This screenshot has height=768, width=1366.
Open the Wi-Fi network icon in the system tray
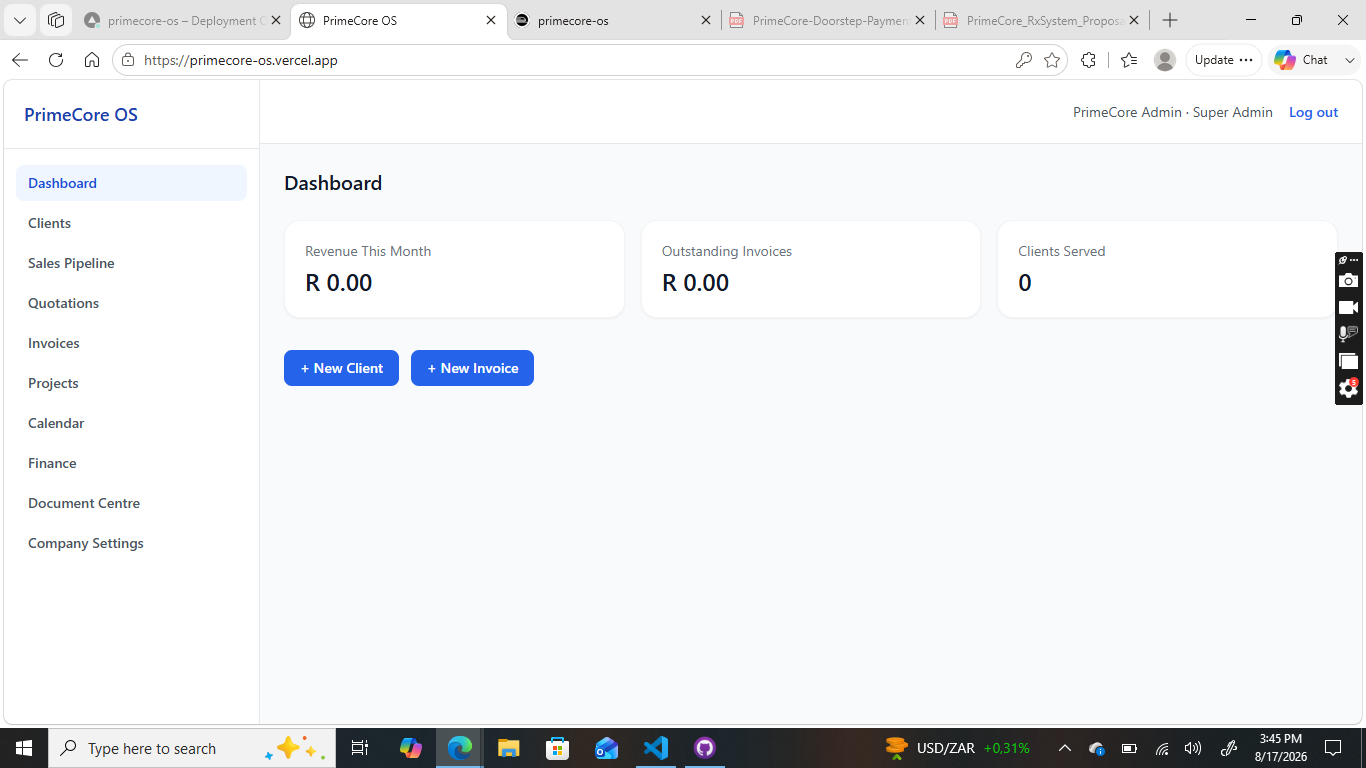[1162, 748]
